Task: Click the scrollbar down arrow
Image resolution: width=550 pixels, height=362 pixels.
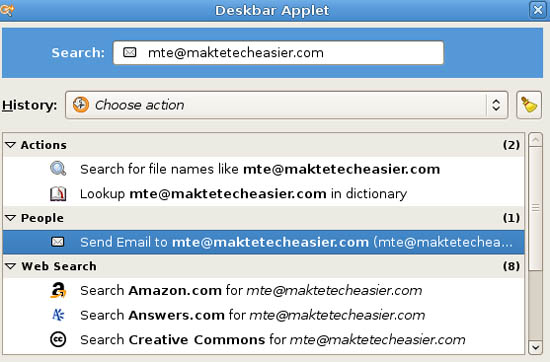Action: coord(535,347)
